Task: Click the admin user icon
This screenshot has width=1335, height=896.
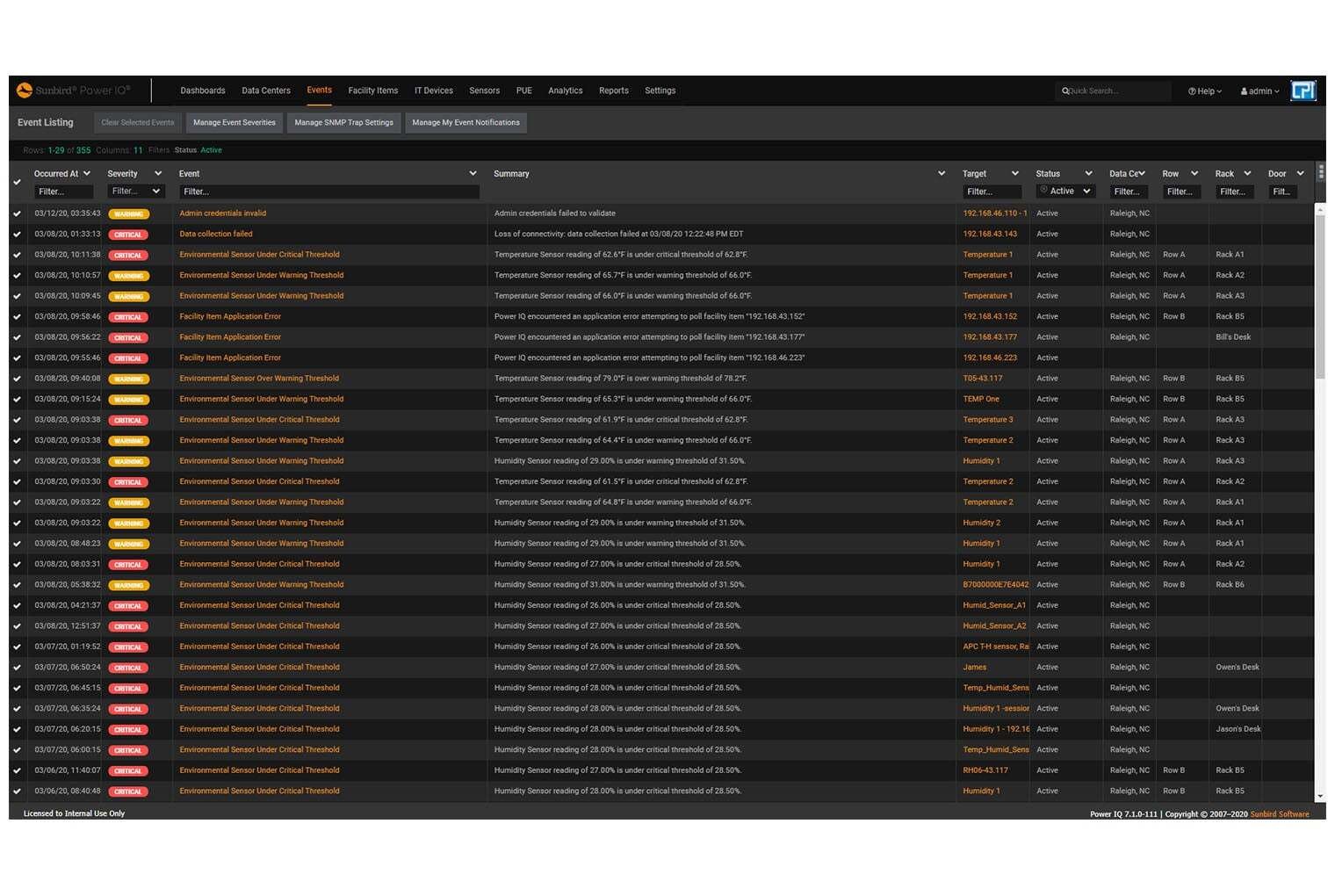Action: [1244, 91]
